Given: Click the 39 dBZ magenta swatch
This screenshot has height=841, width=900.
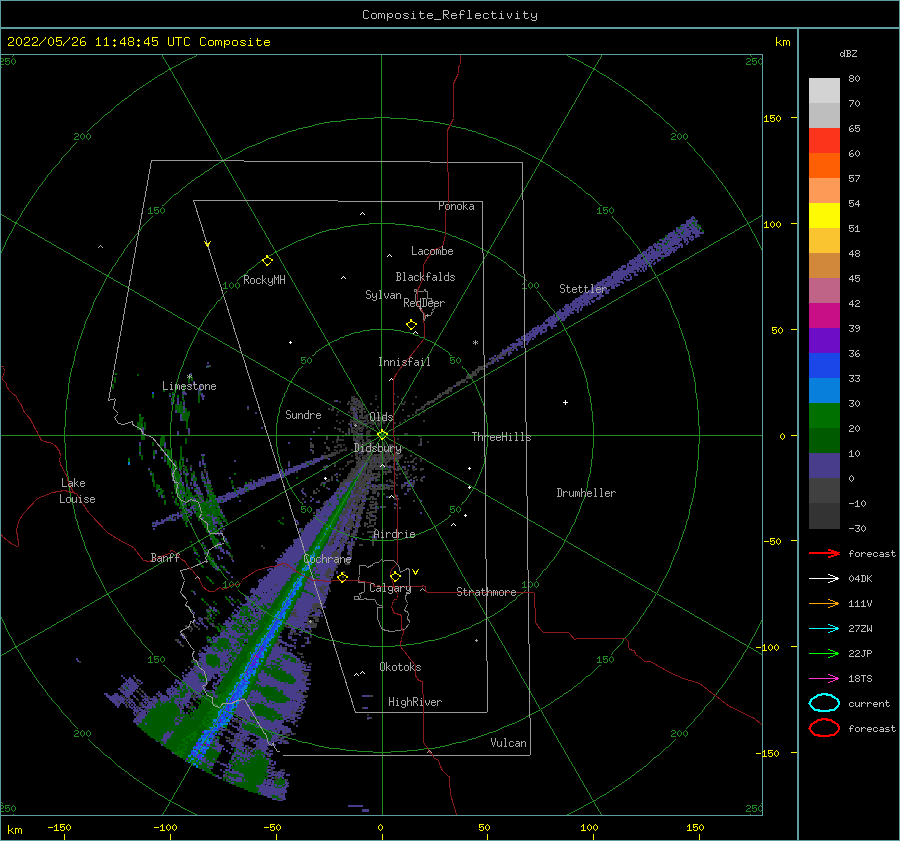Looking at the screenshot, I should click(x=824, y=315).
